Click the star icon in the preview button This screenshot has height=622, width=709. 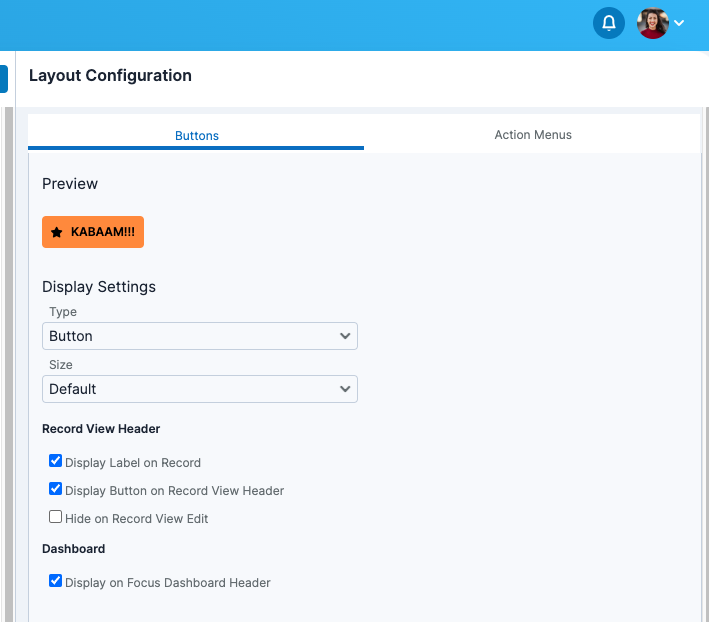point(57,232)
